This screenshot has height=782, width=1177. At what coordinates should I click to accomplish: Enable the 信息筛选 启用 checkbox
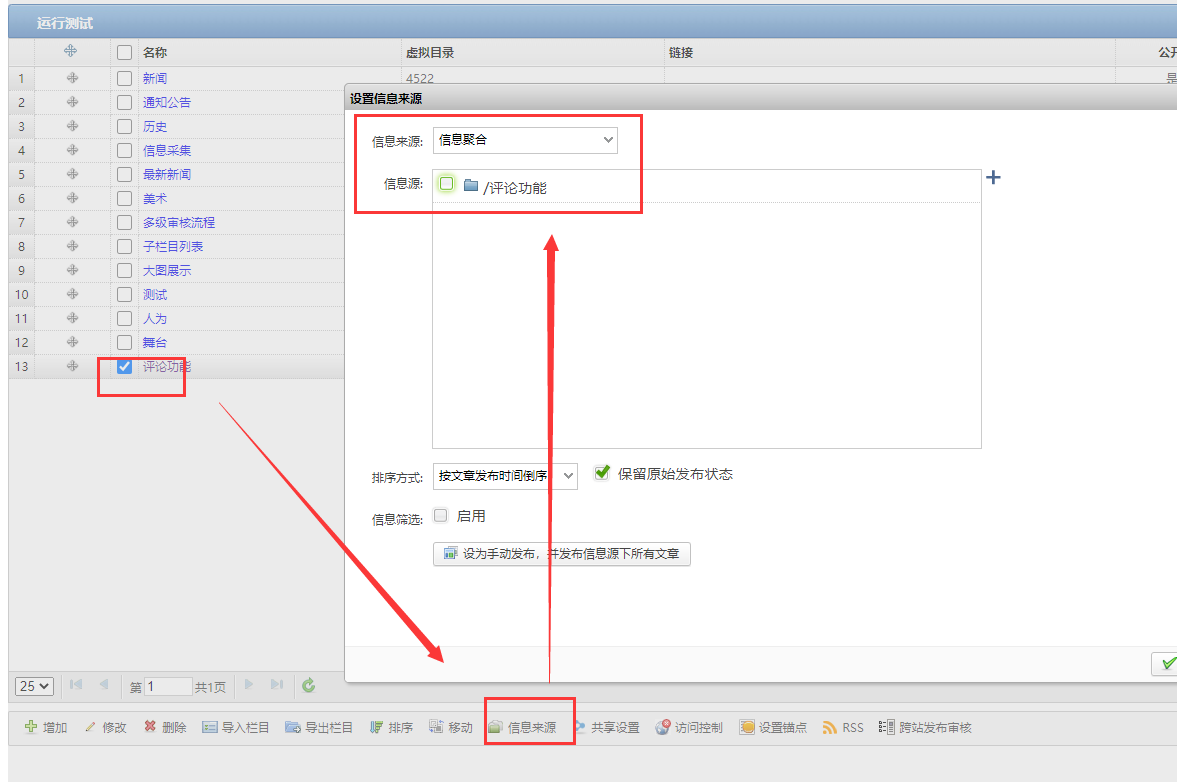pyautogui.click(x=441, y=516)
